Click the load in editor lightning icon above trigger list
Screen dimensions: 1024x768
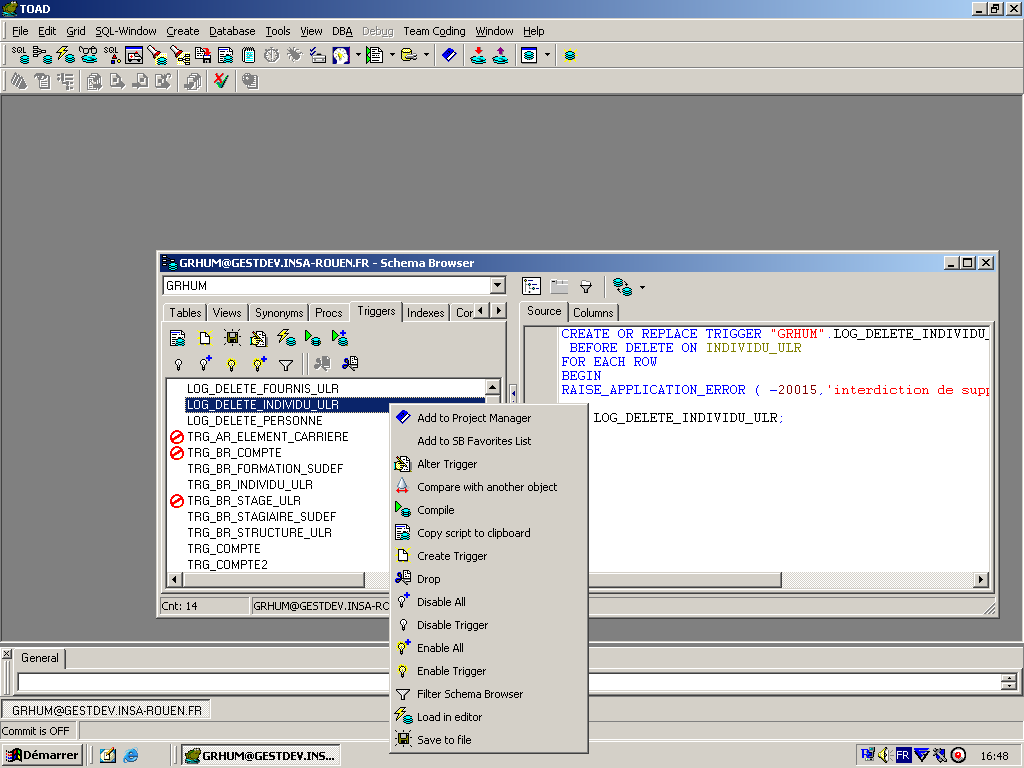click(x=286, y=338)
